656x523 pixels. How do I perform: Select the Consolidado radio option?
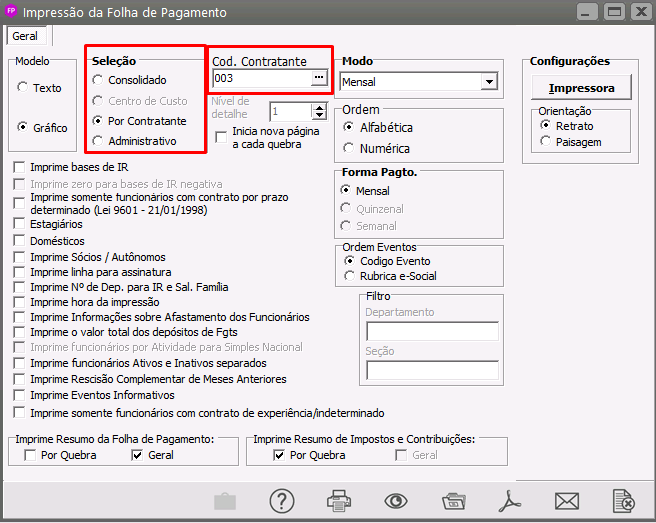97,80
